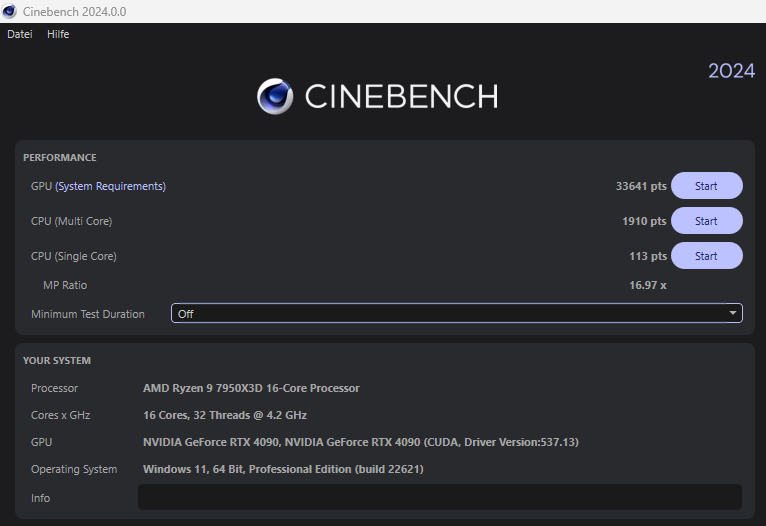The image size is (766, 526).
Task: Click the YOUR SYSTEM section heading
Action: (57, 360)
